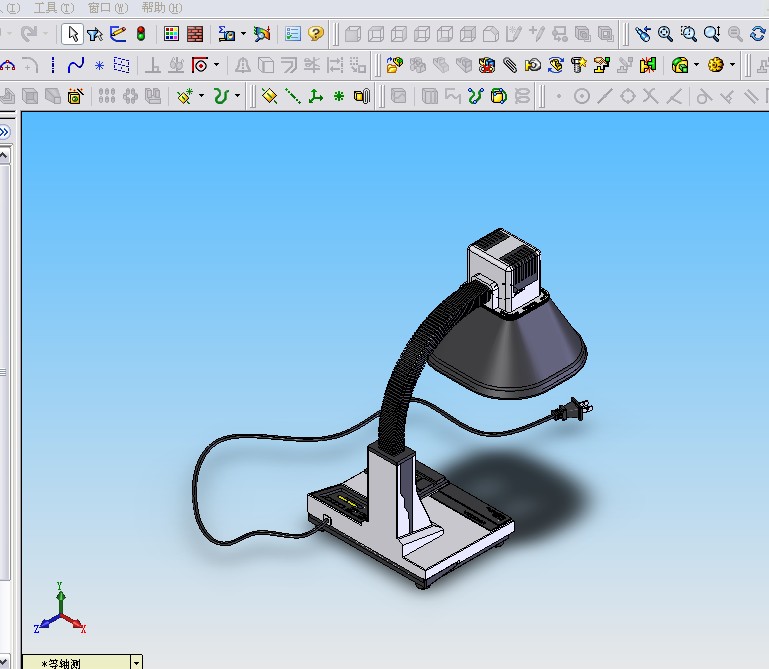Click the *等轴测 view orientation box

coord(77,663)
